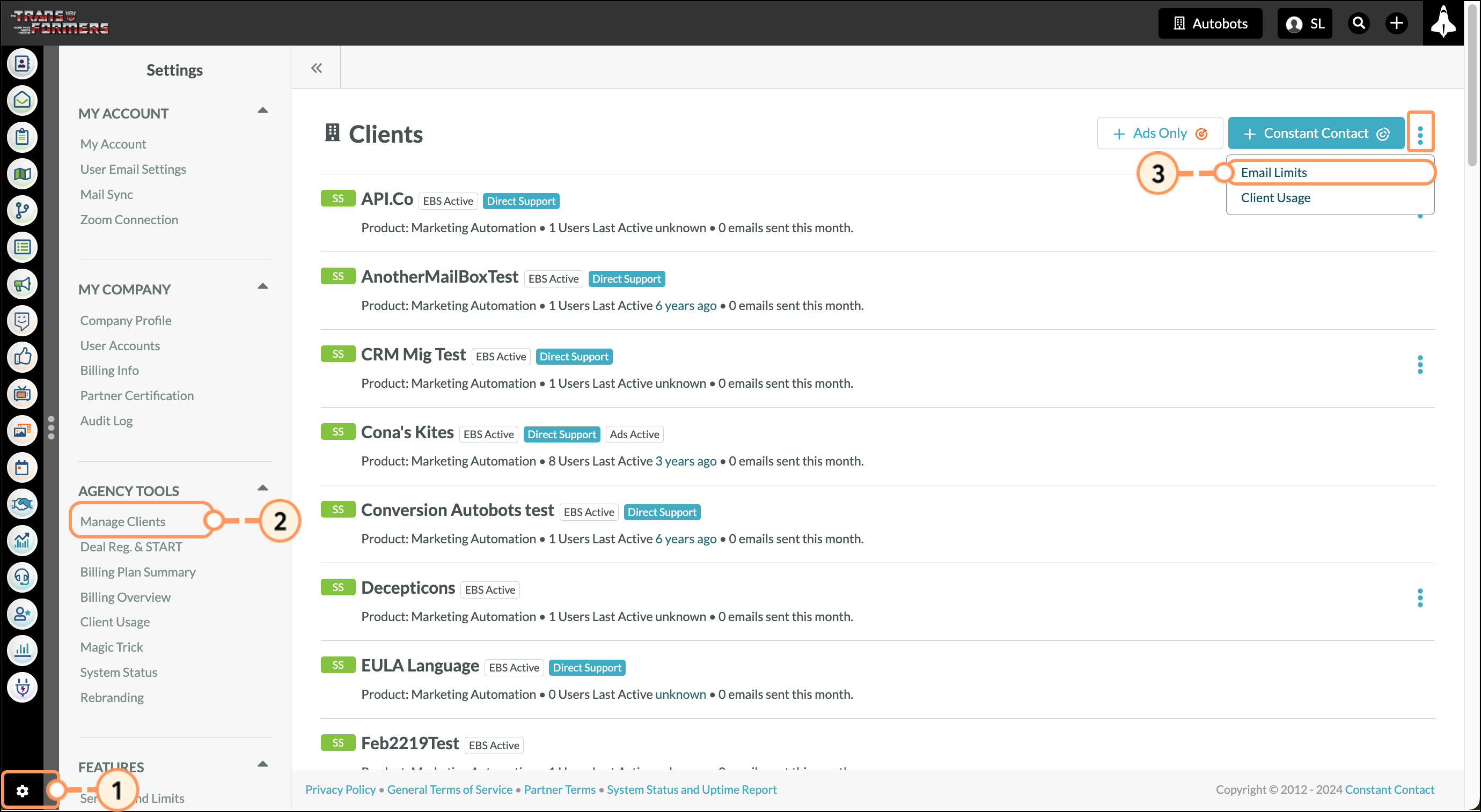
Task: Click the plus create icon in header
Action: tap(1396, 23)
